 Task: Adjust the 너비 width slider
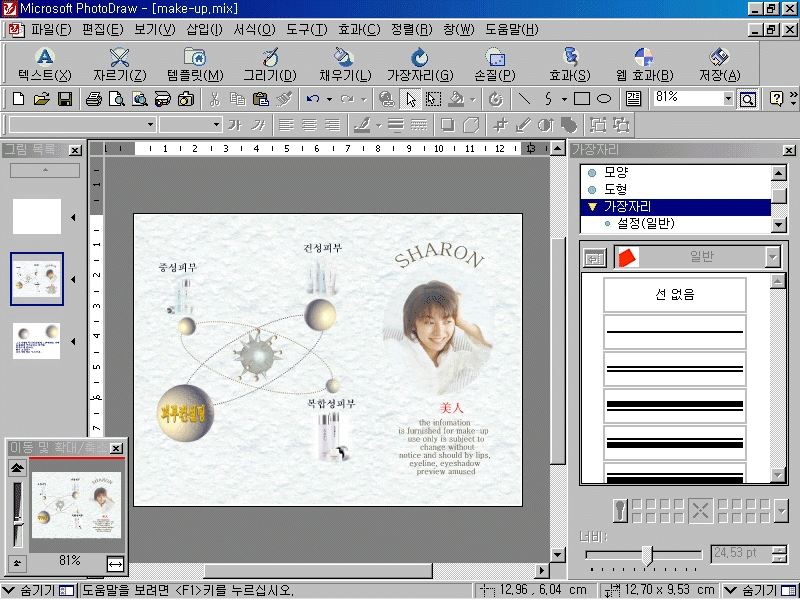[647, 555]
